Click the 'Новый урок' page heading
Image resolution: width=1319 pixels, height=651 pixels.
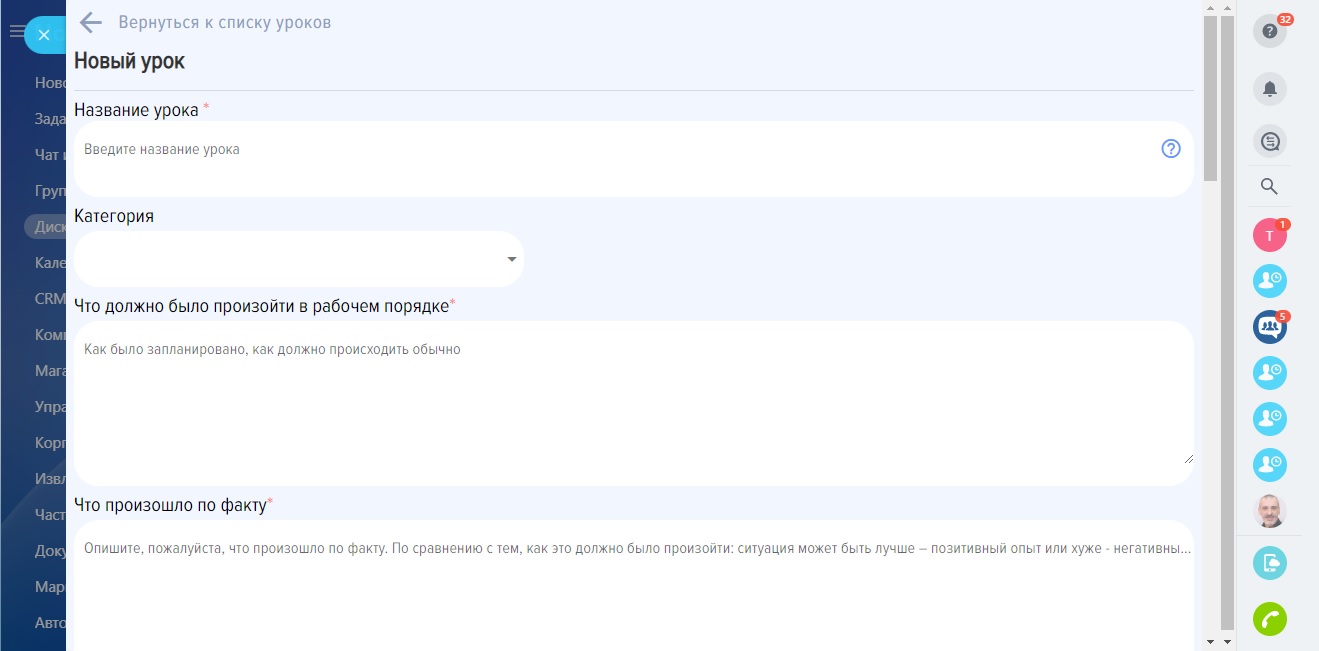pos(129,61)
